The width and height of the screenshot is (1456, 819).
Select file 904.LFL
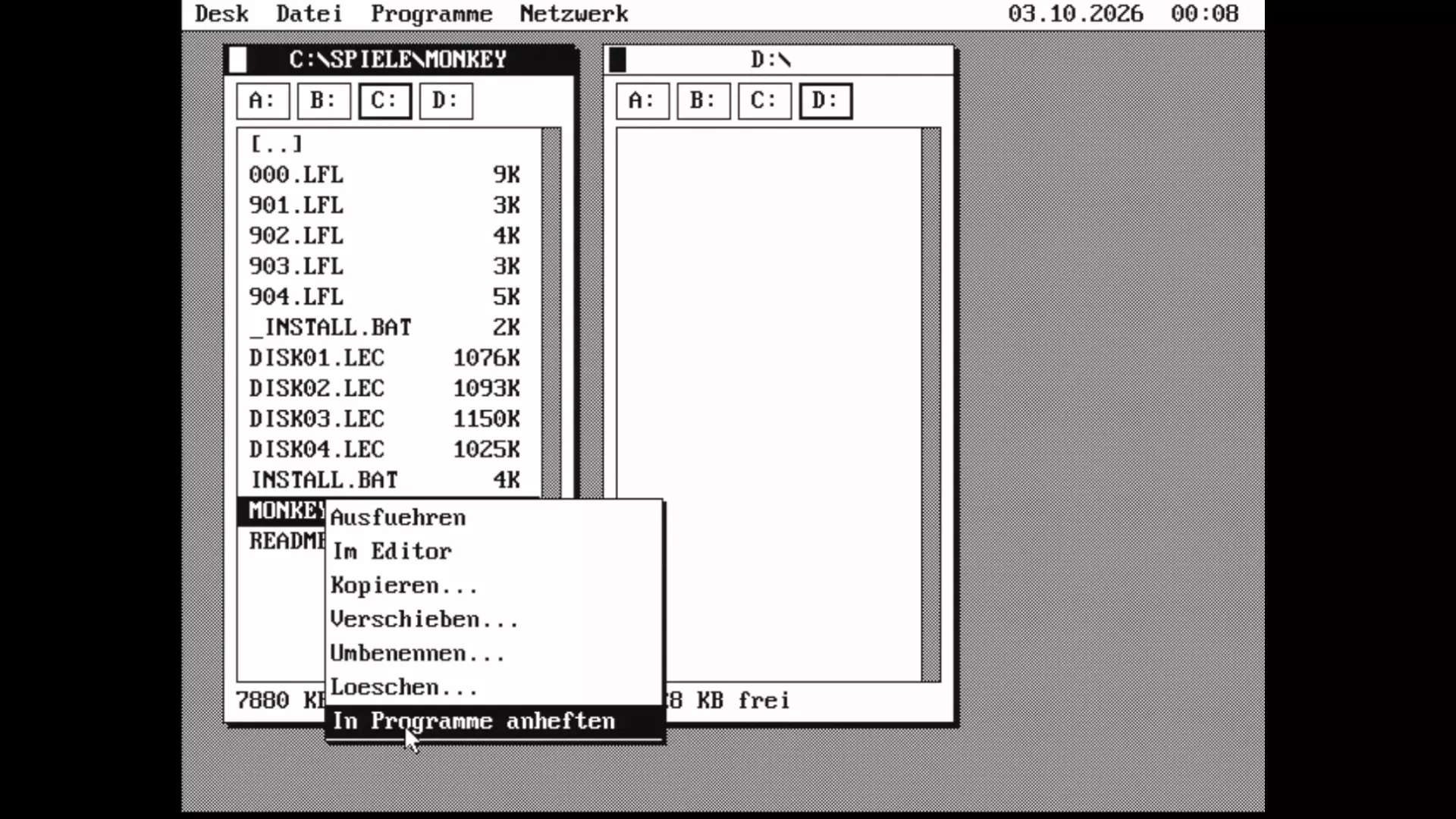(389, 297)
